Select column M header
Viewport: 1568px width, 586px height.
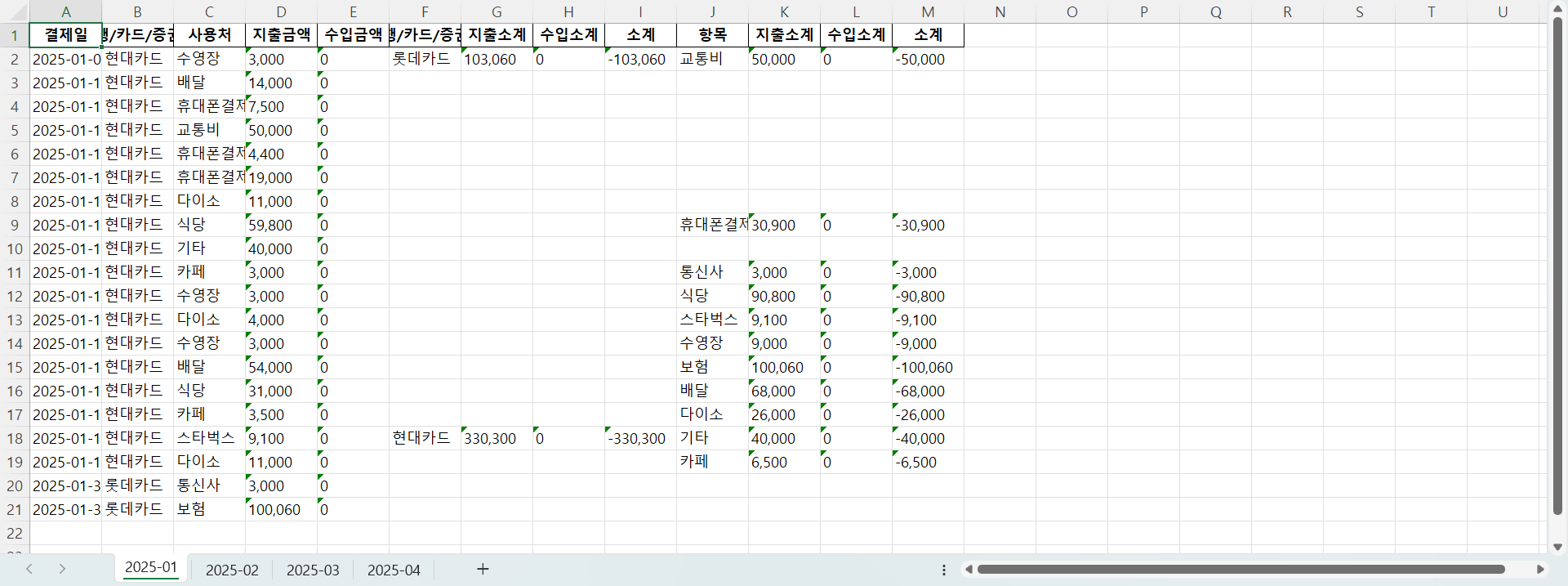928,11
